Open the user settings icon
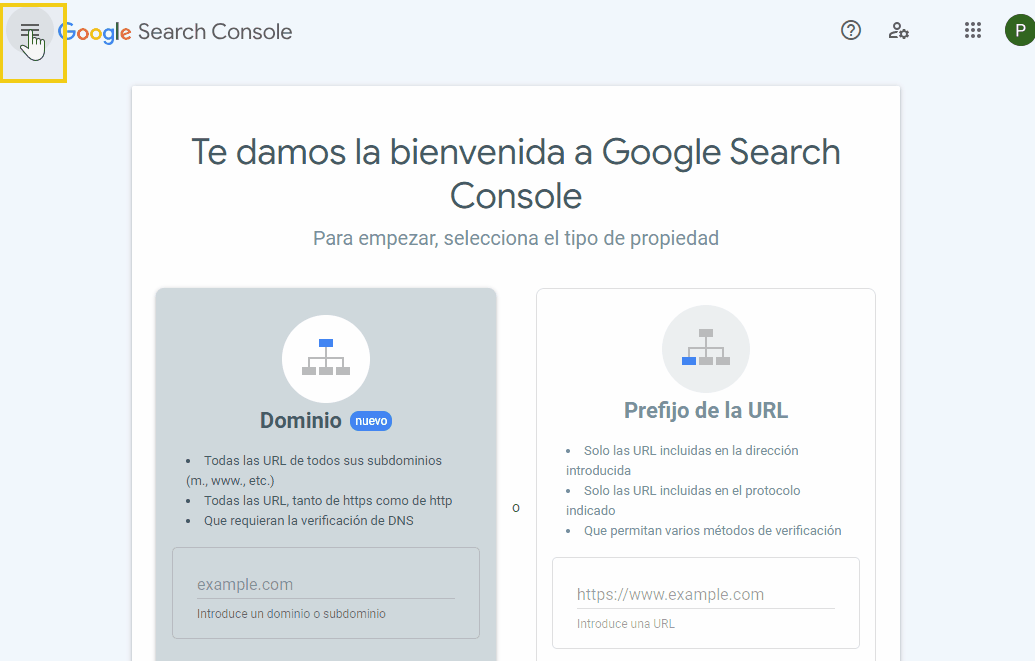 pos(898,30)
